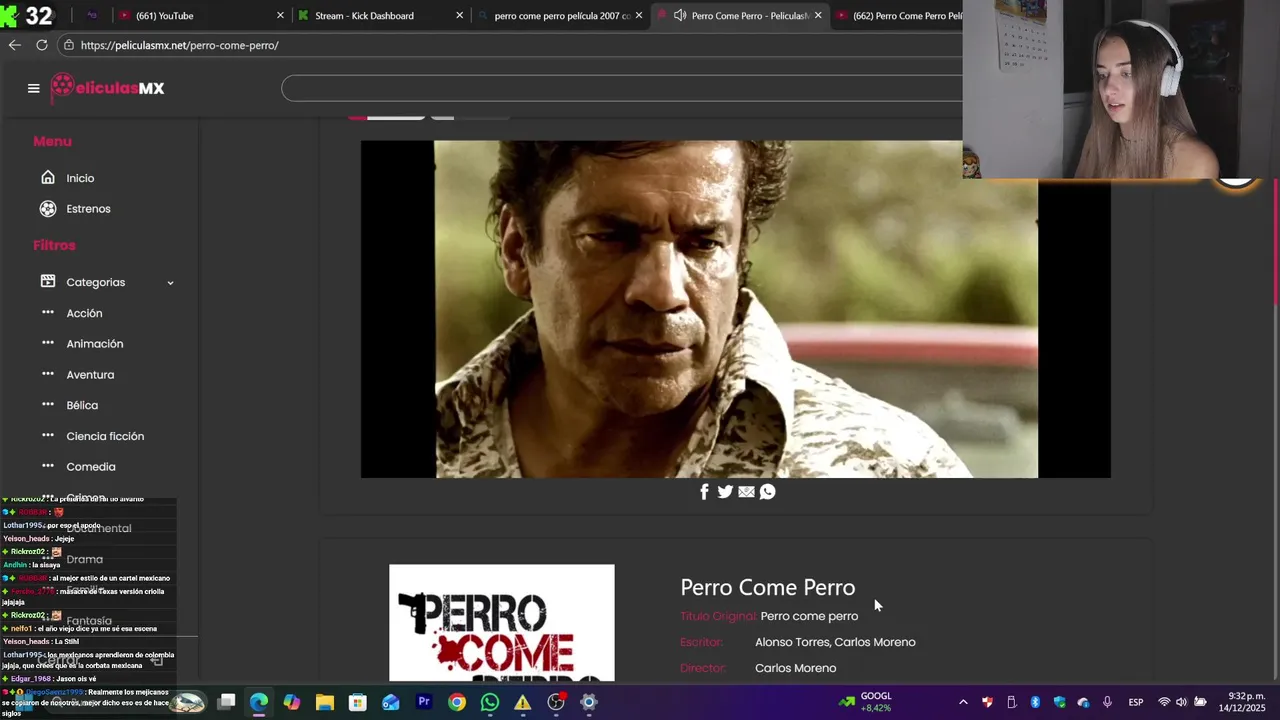Click the Perro Come Perro poster thumbnail
The width and height of the screenshot is (1280, 720).
pyautogui.click(x=502, y=623)
